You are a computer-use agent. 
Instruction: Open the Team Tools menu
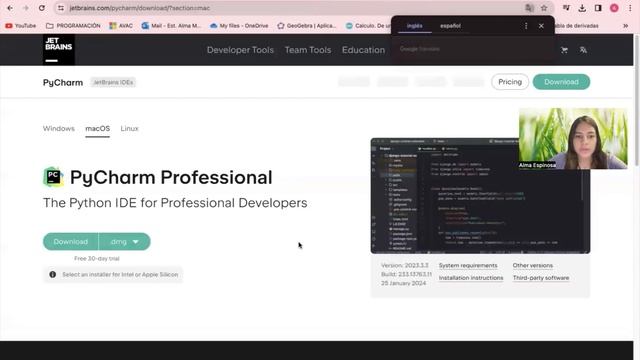point(308,50)
